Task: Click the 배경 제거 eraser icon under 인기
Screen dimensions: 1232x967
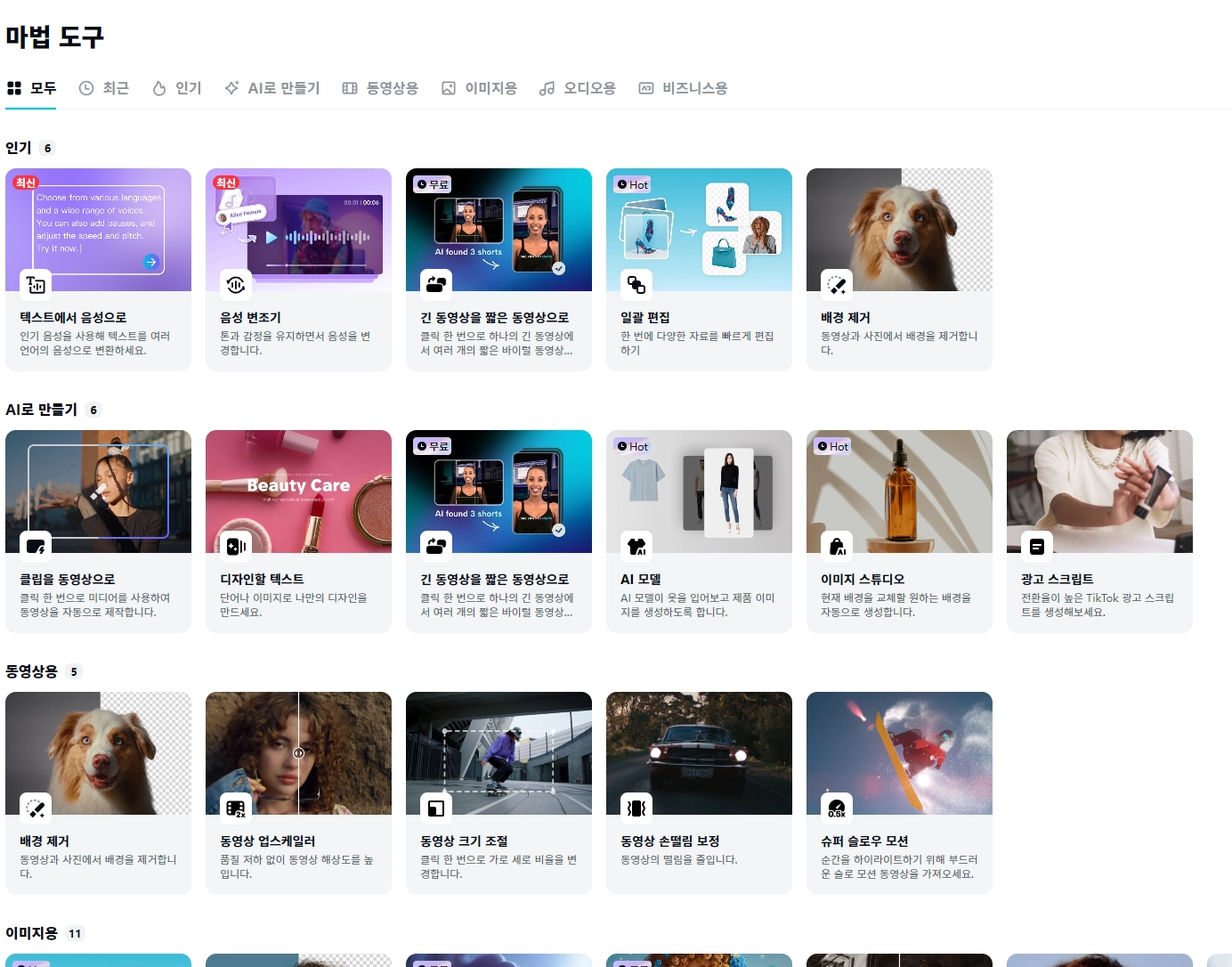Action: [837, 285]
